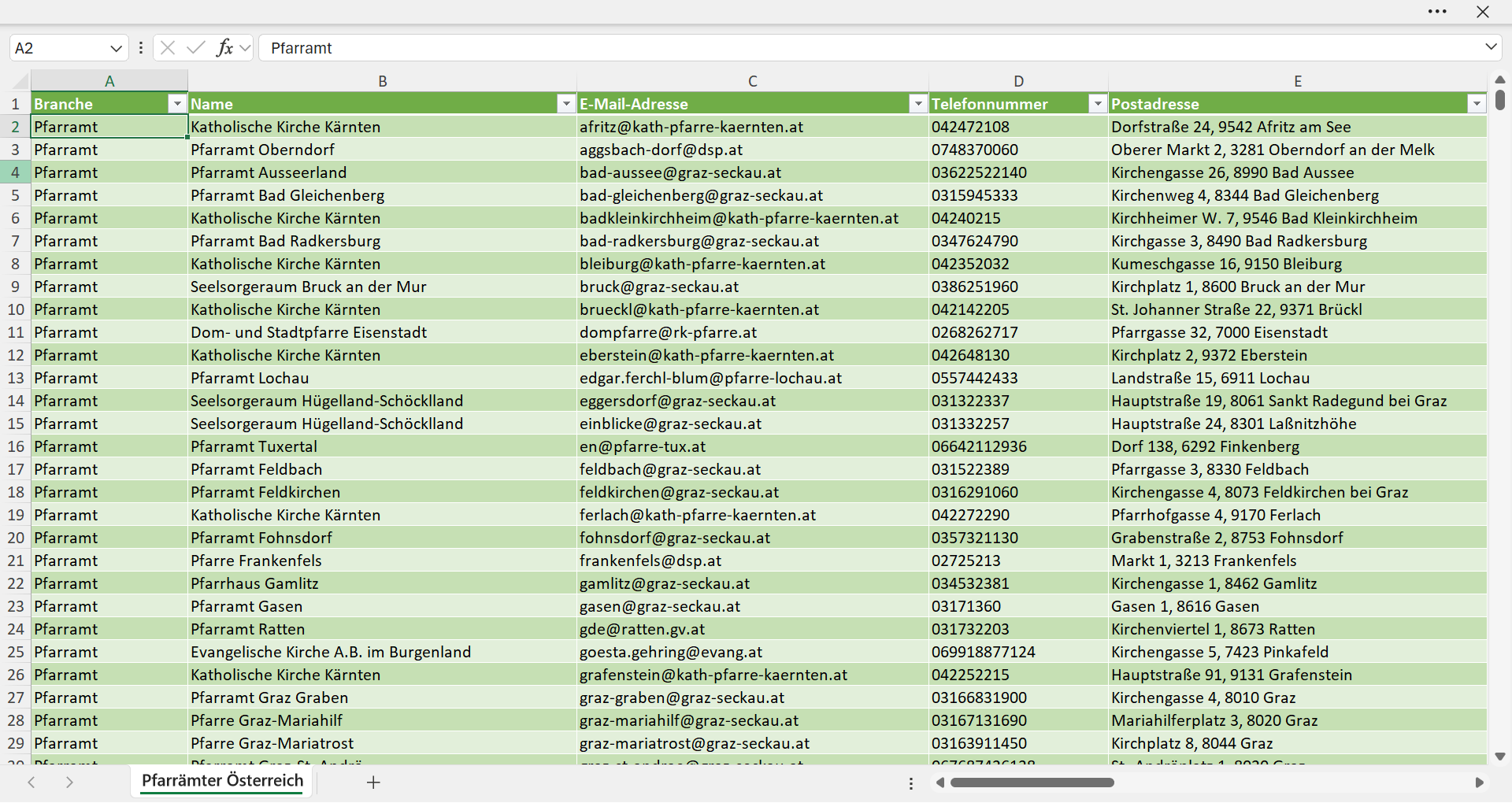Click the Name Box showing A2
This screenshot has width=1512, height=803.
pos(59,48)
